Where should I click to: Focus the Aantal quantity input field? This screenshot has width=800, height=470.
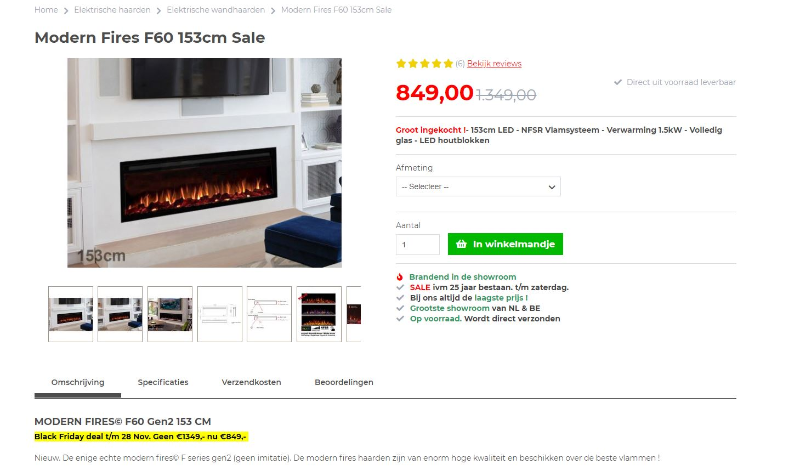pyautogui.click(x=417, y=244)
